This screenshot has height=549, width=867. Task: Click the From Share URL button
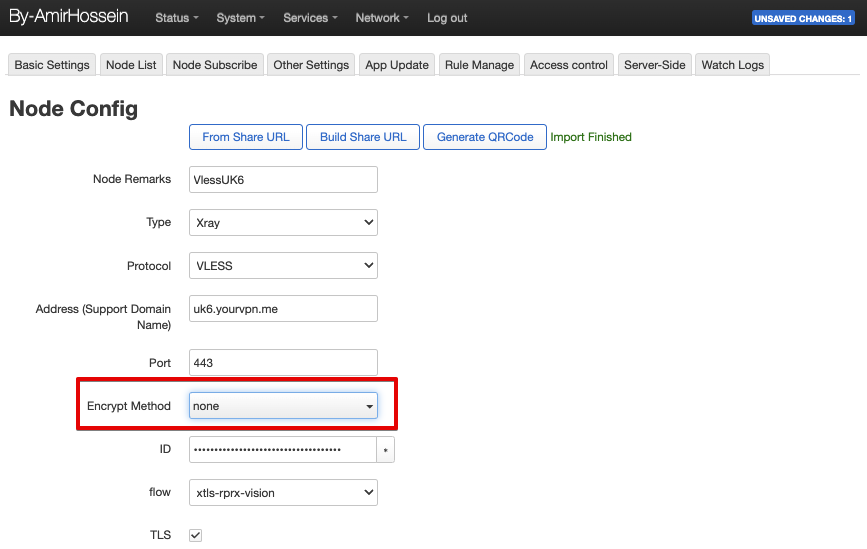(x=246, y=137)
